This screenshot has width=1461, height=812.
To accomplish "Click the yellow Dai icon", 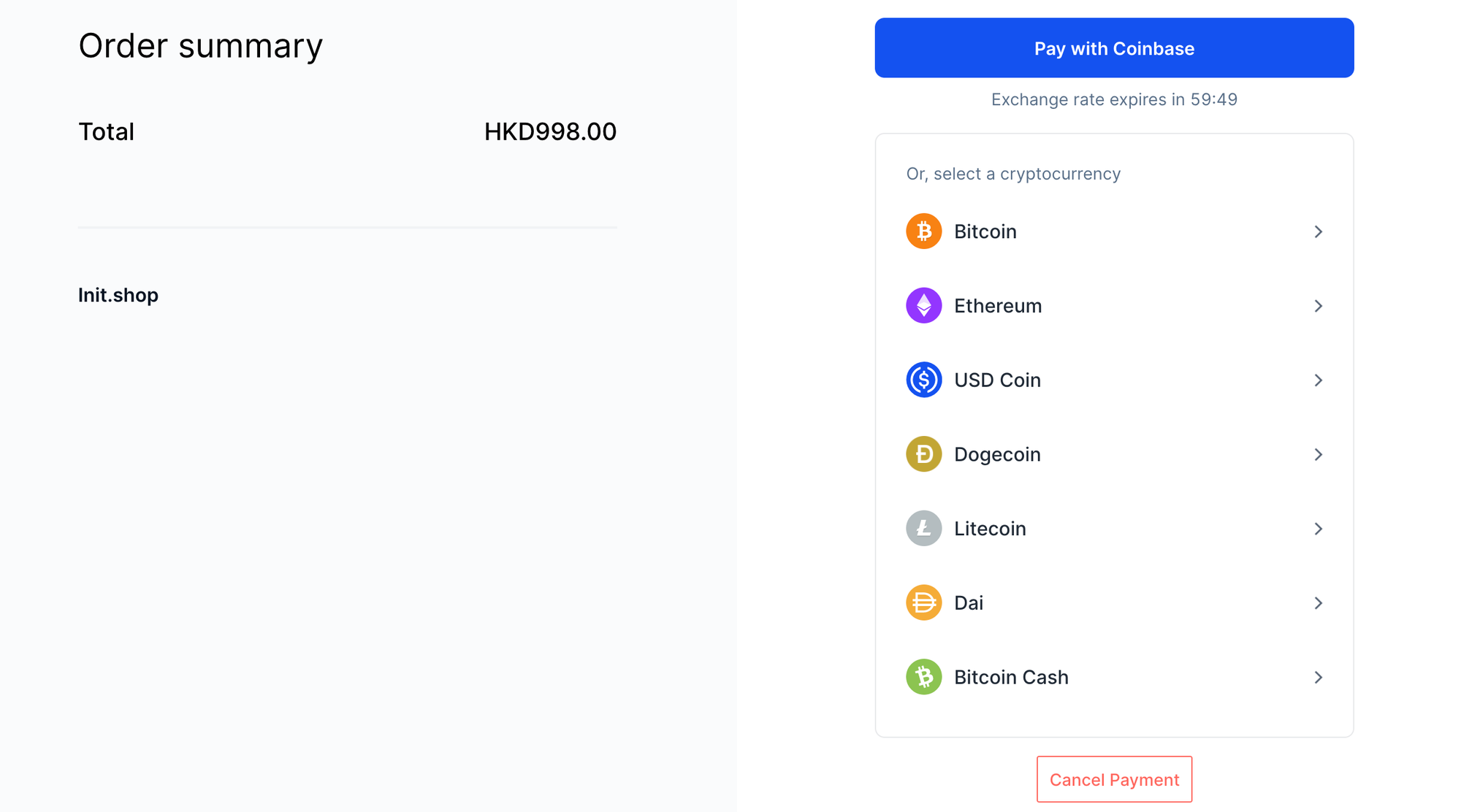I will tap(923, 603).
